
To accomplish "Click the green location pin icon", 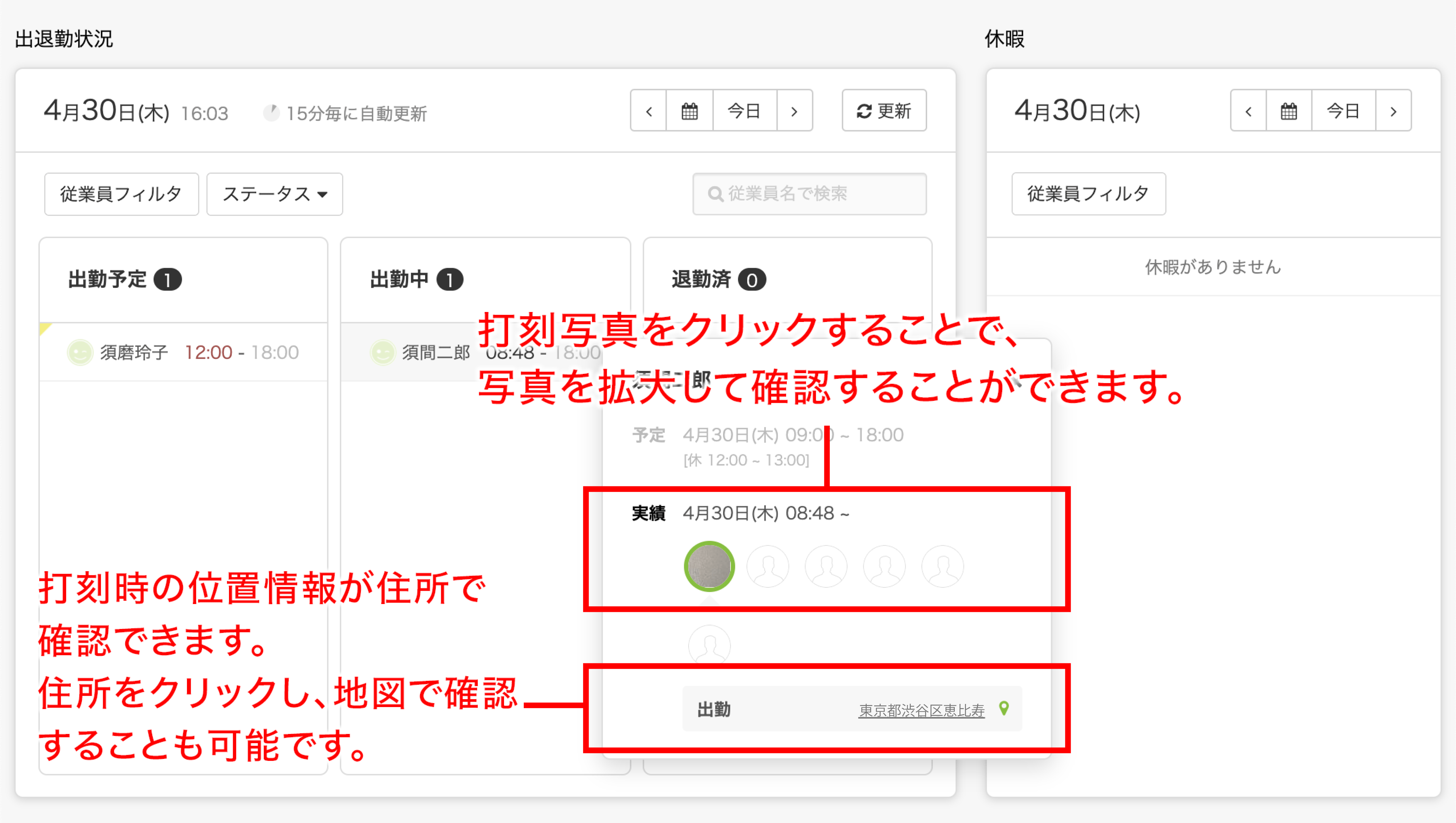I will point(1004,708).
